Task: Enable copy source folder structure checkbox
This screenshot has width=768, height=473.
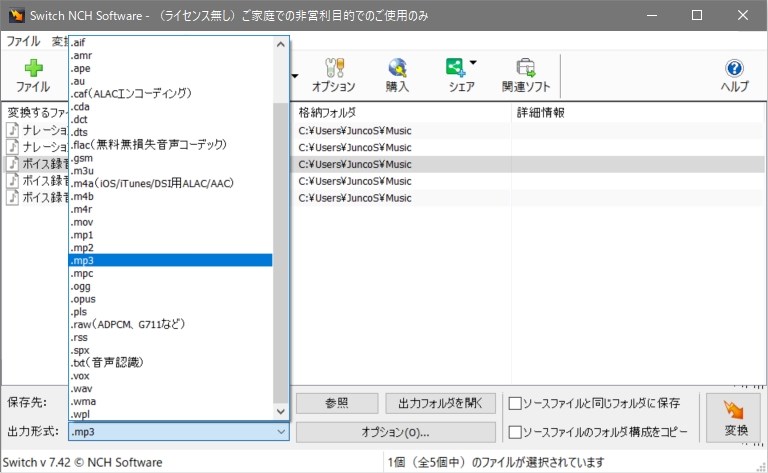Action: (x=515, y=432)
